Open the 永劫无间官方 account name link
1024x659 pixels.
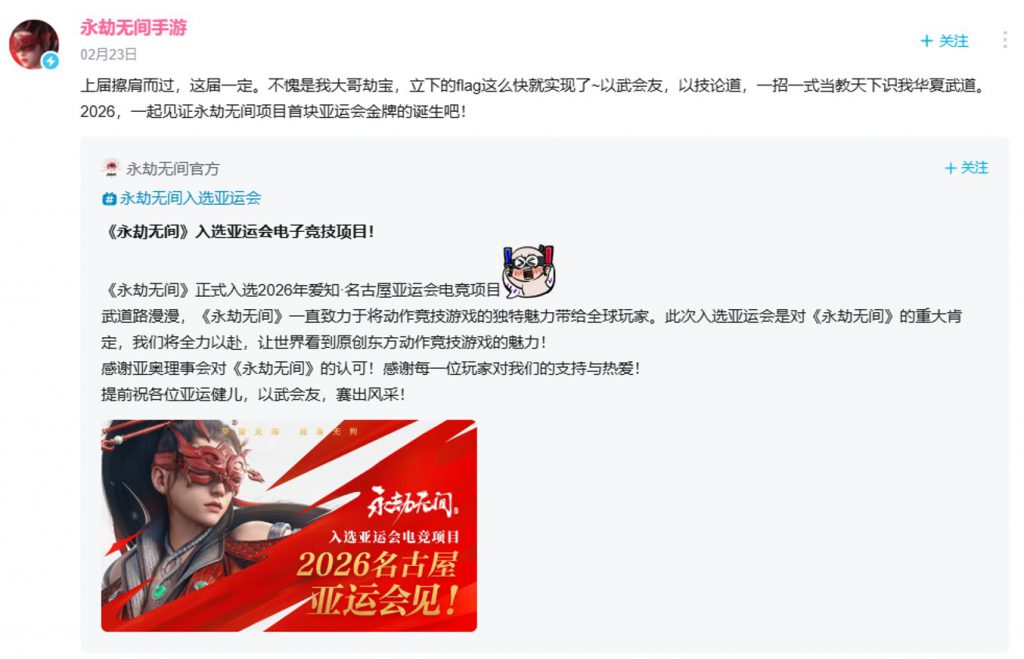pos(172,169)
